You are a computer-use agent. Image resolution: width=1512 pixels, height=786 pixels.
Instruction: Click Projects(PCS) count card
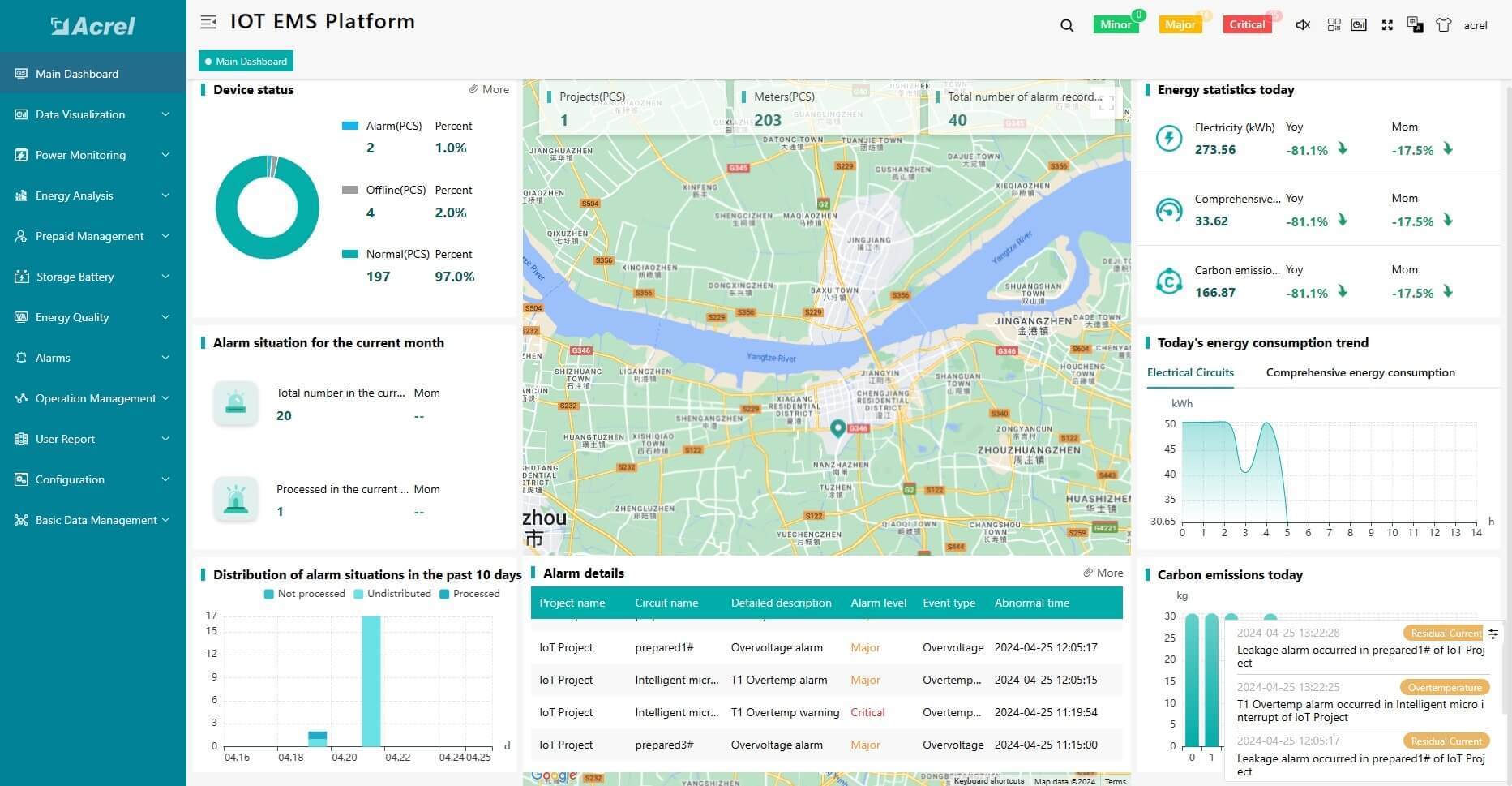coord(632,109)
